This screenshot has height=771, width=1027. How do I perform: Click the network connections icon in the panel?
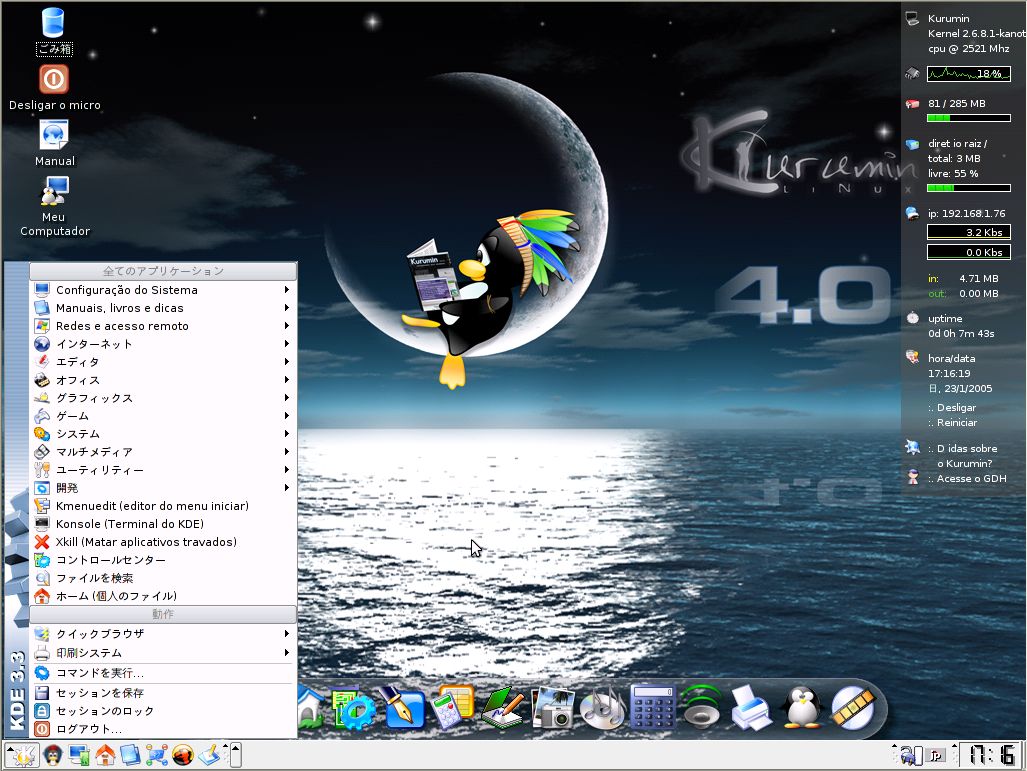click(157, 755)
